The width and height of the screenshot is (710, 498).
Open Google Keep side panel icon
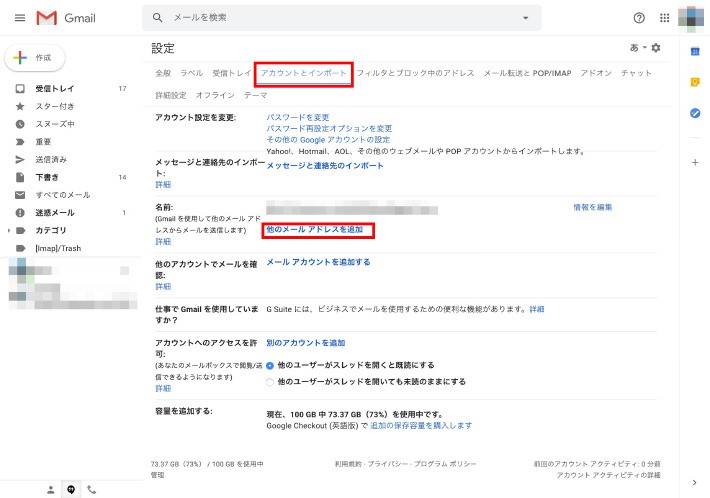coord(695,82)
